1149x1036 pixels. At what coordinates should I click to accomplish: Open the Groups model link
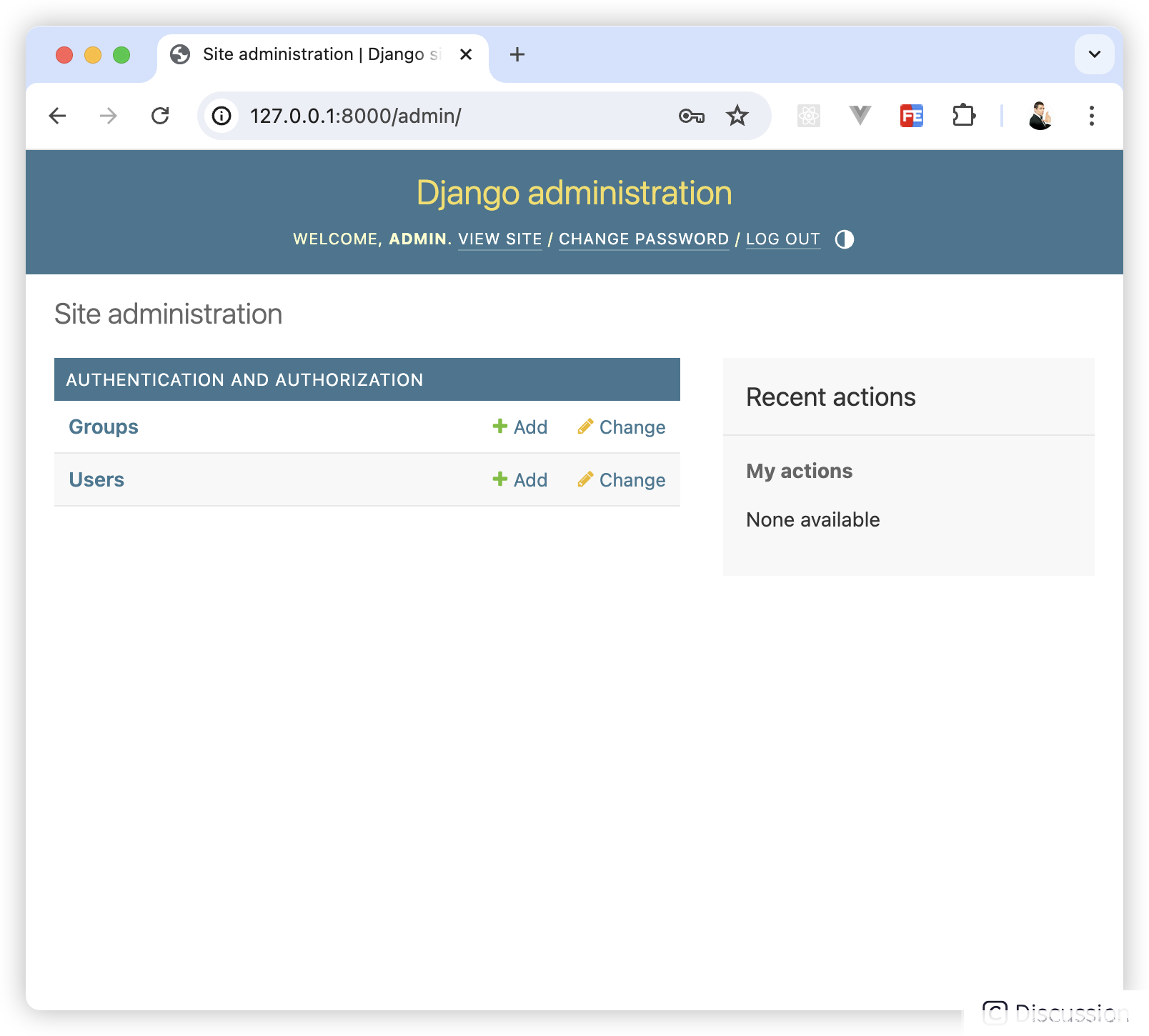tap(104, 427)
